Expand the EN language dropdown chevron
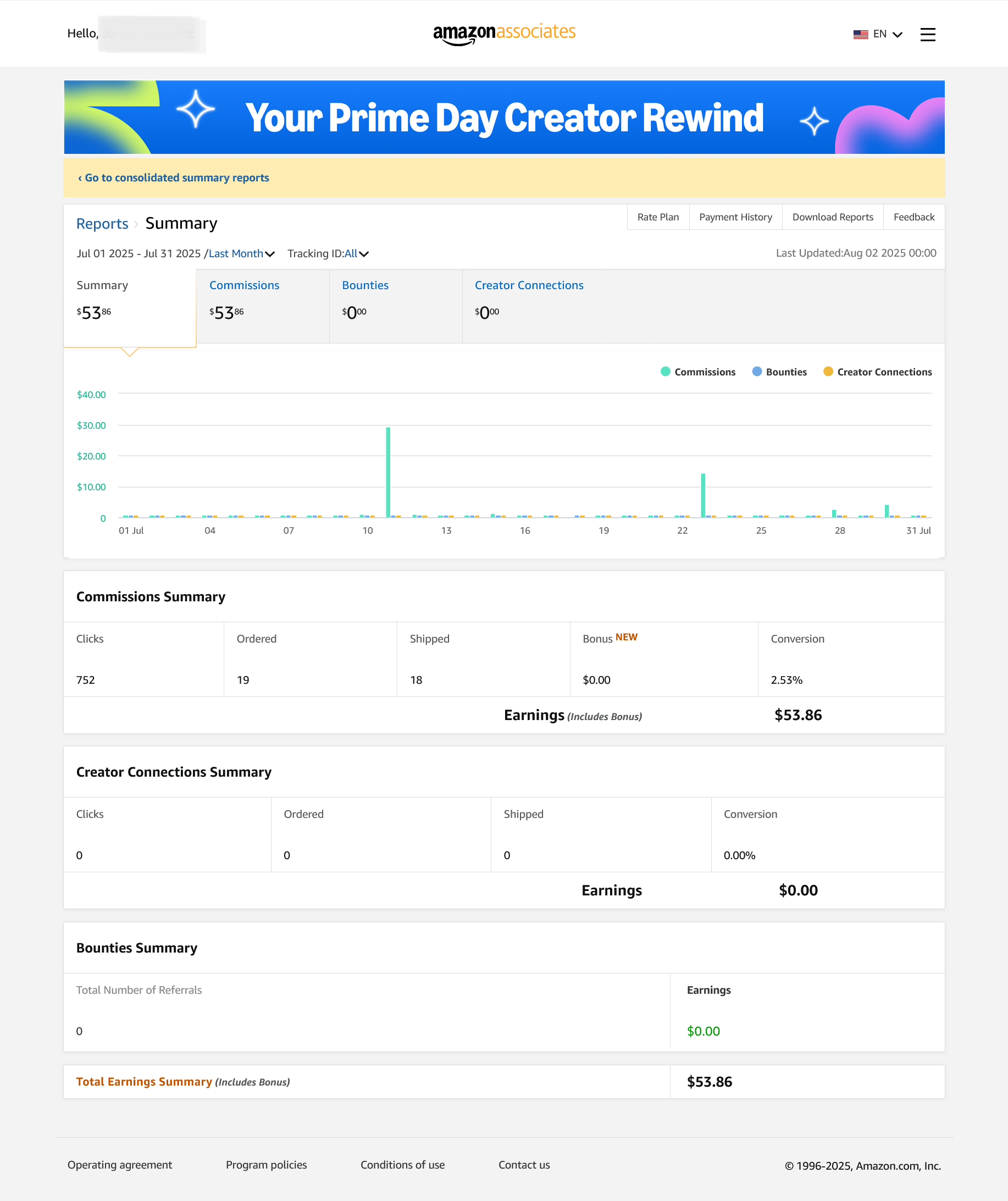This screenshot has height=1201, width=1008. [x=897, y=35]
